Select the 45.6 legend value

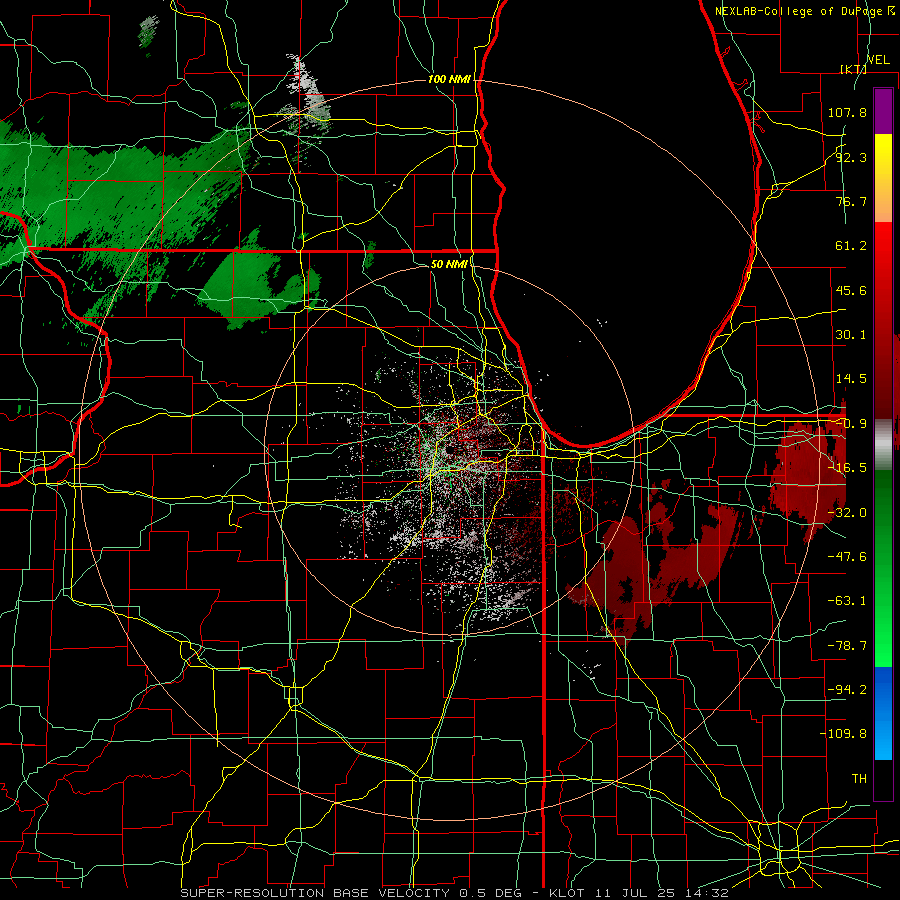tap(851, 290)
